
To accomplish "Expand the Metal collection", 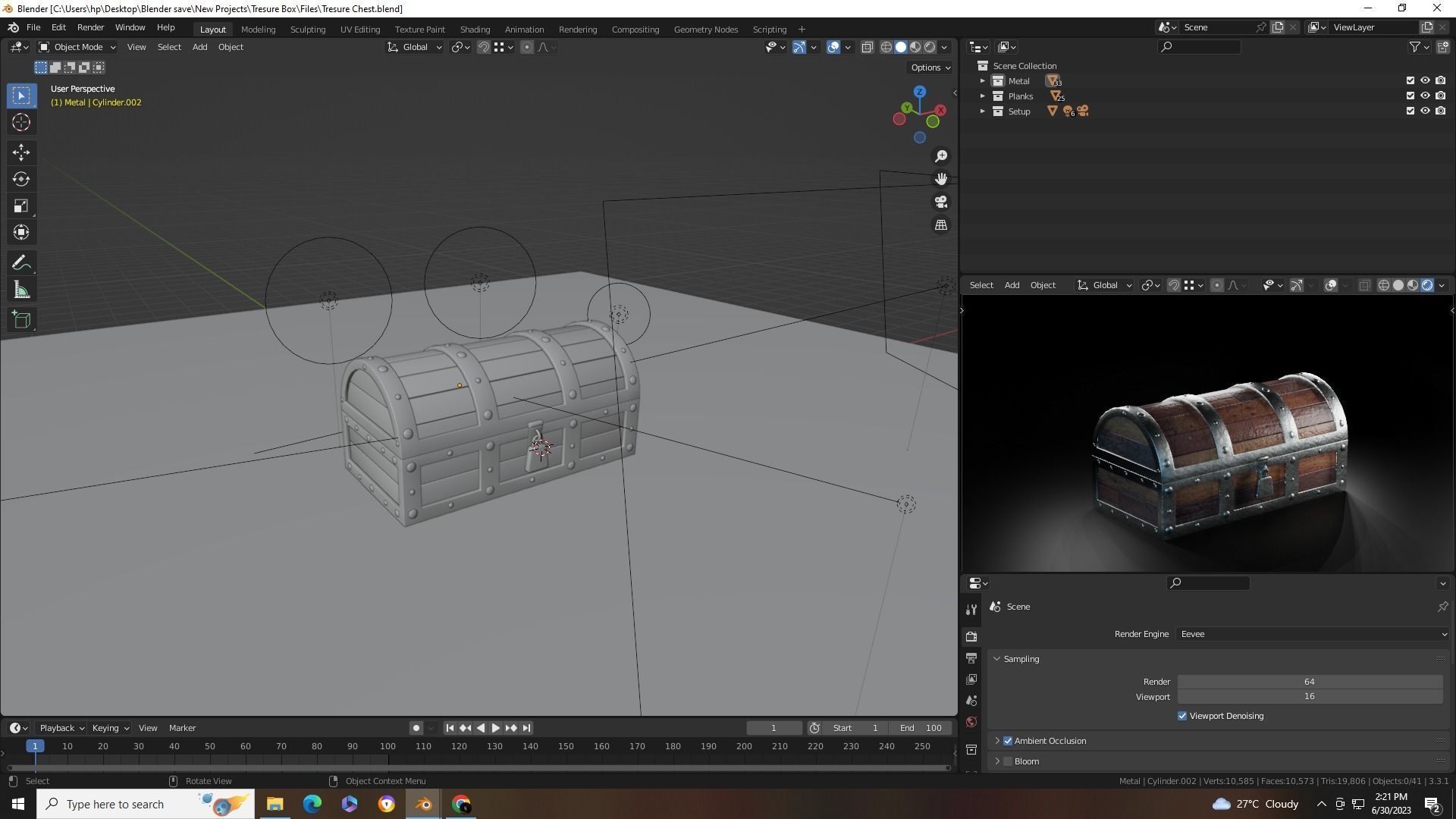I will [982, 80].
